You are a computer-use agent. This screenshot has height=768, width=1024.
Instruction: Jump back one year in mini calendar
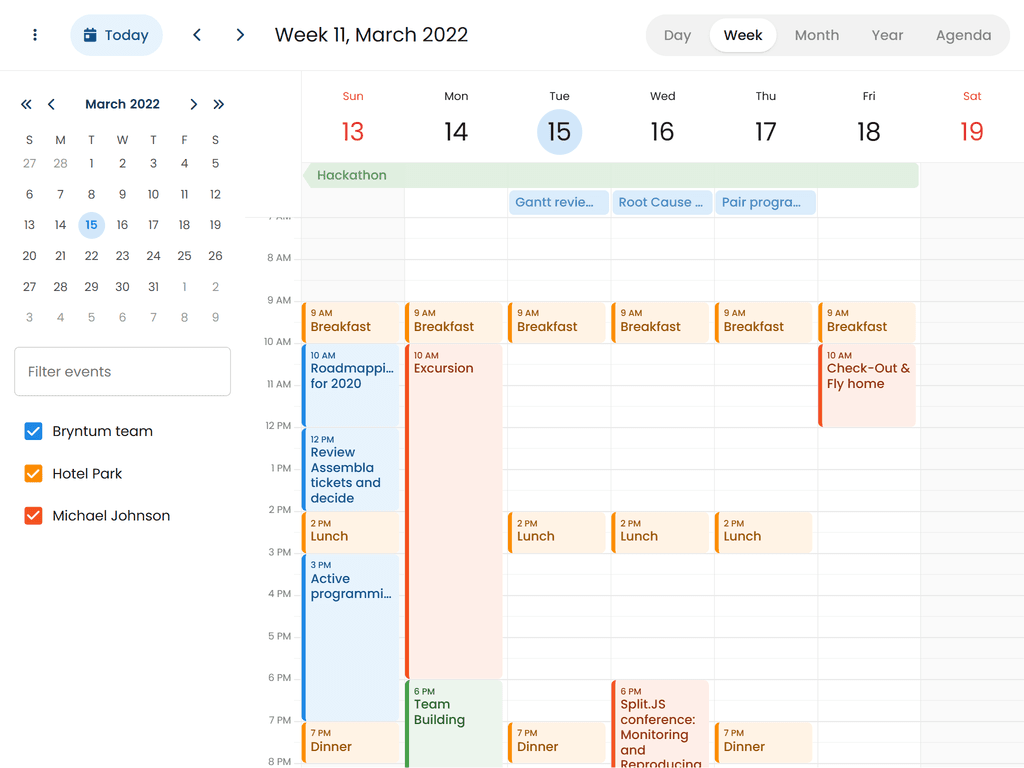tap(26, 104)
